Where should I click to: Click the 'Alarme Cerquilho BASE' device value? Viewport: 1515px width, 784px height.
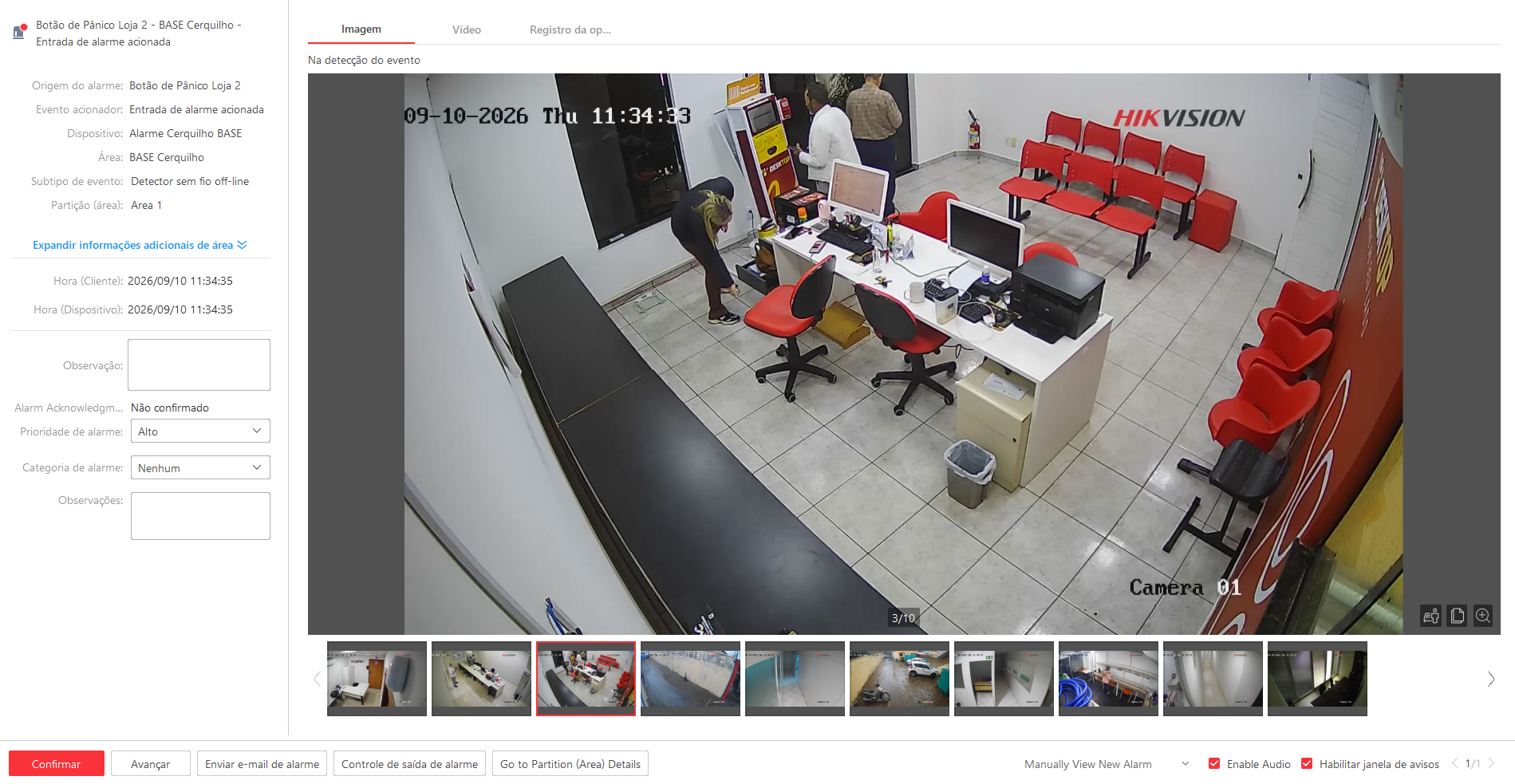coord(186,133)
